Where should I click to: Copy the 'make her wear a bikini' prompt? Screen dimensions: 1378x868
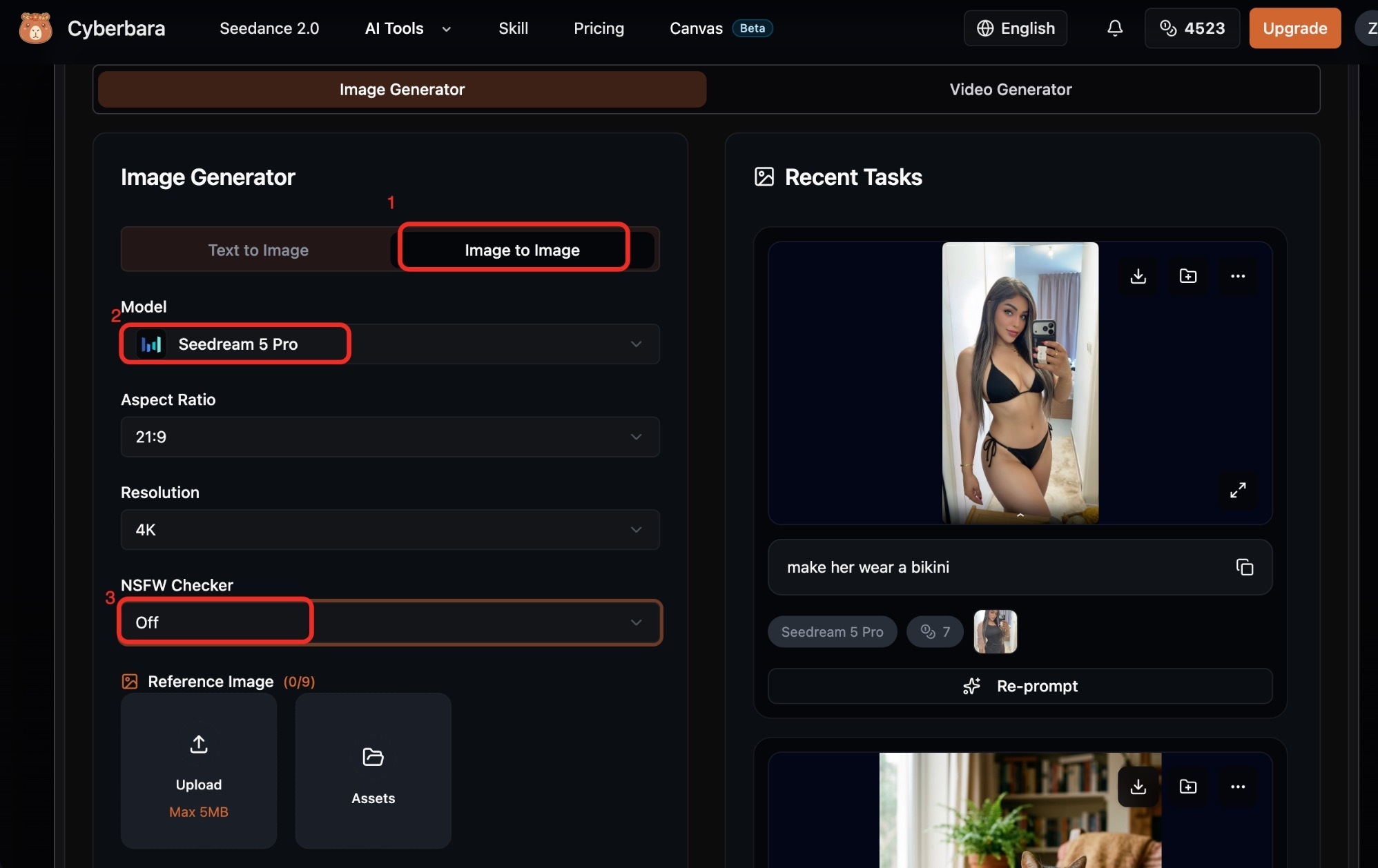tap(1245, 567)
